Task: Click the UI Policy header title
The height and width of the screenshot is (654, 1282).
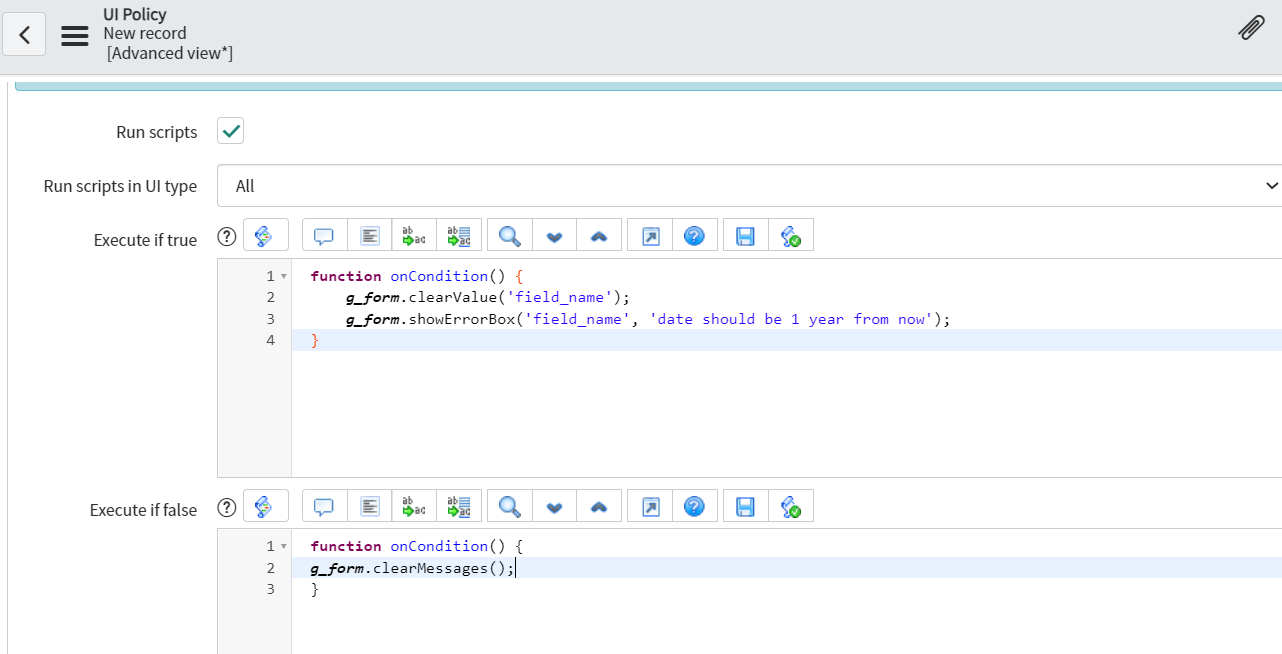Action: [x=135, y=15]
